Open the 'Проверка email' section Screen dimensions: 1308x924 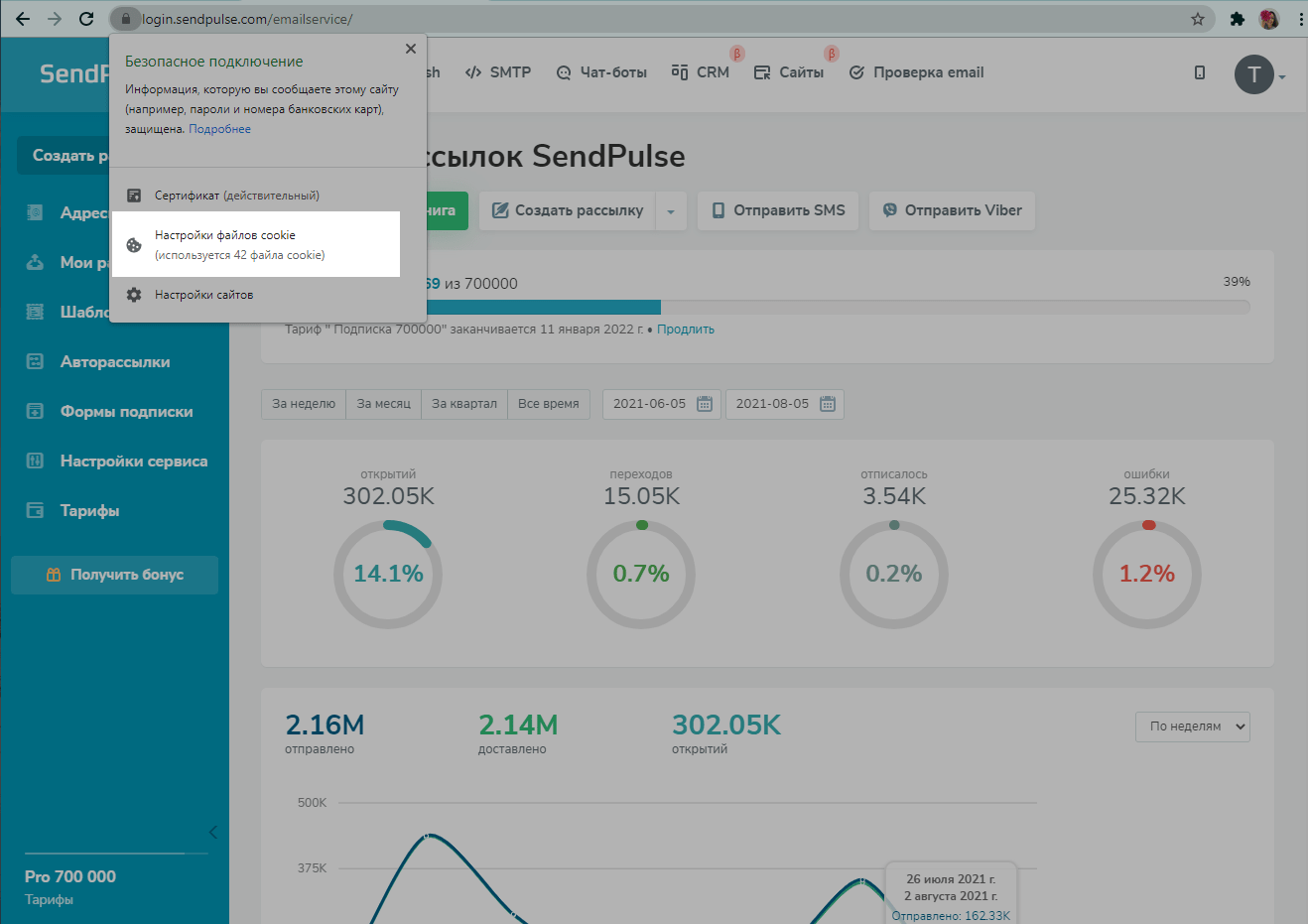tap(917, 72)
